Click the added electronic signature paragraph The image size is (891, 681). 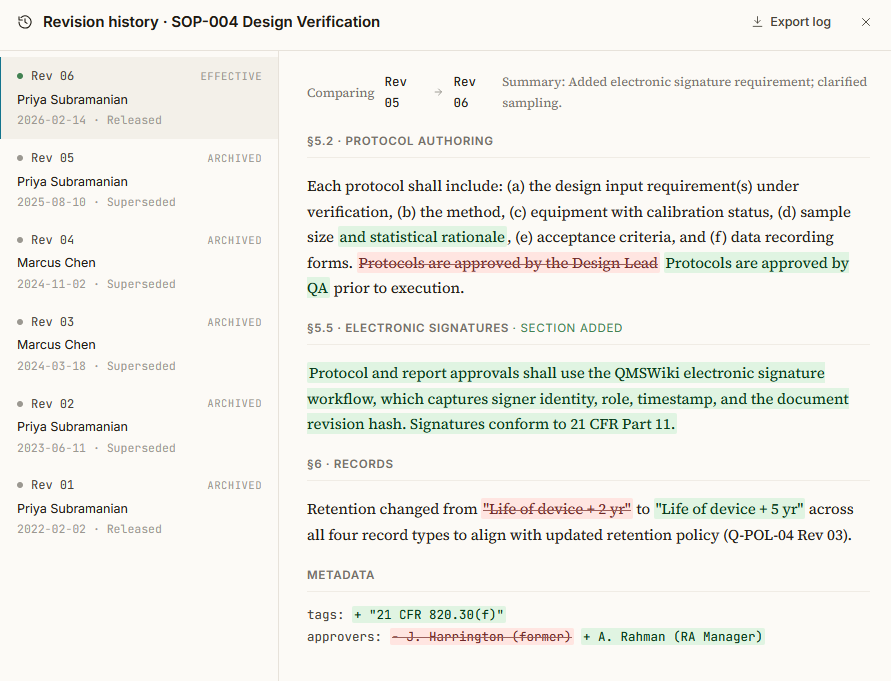[x=578, y=398]
